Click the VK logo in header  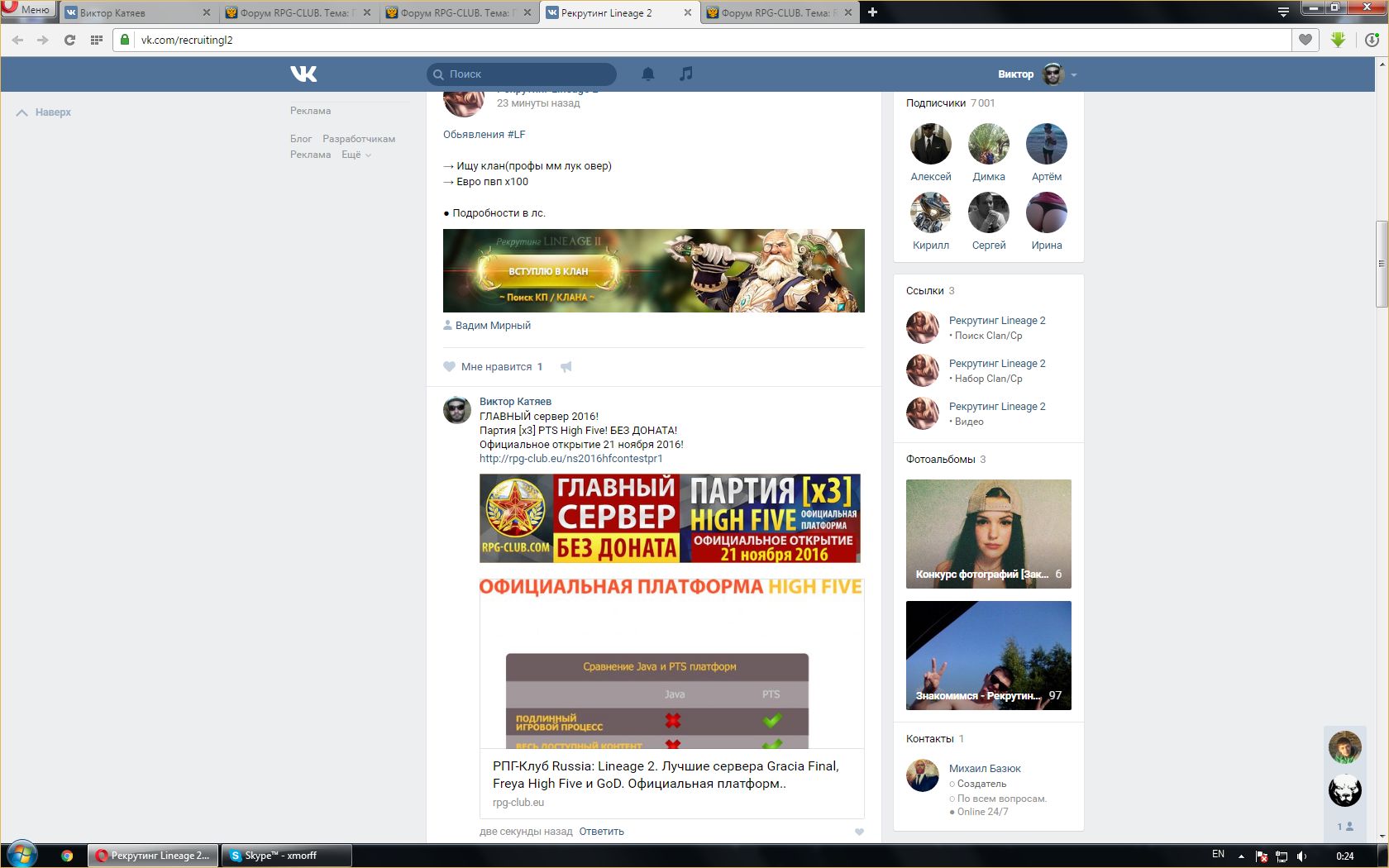(303, 74)
